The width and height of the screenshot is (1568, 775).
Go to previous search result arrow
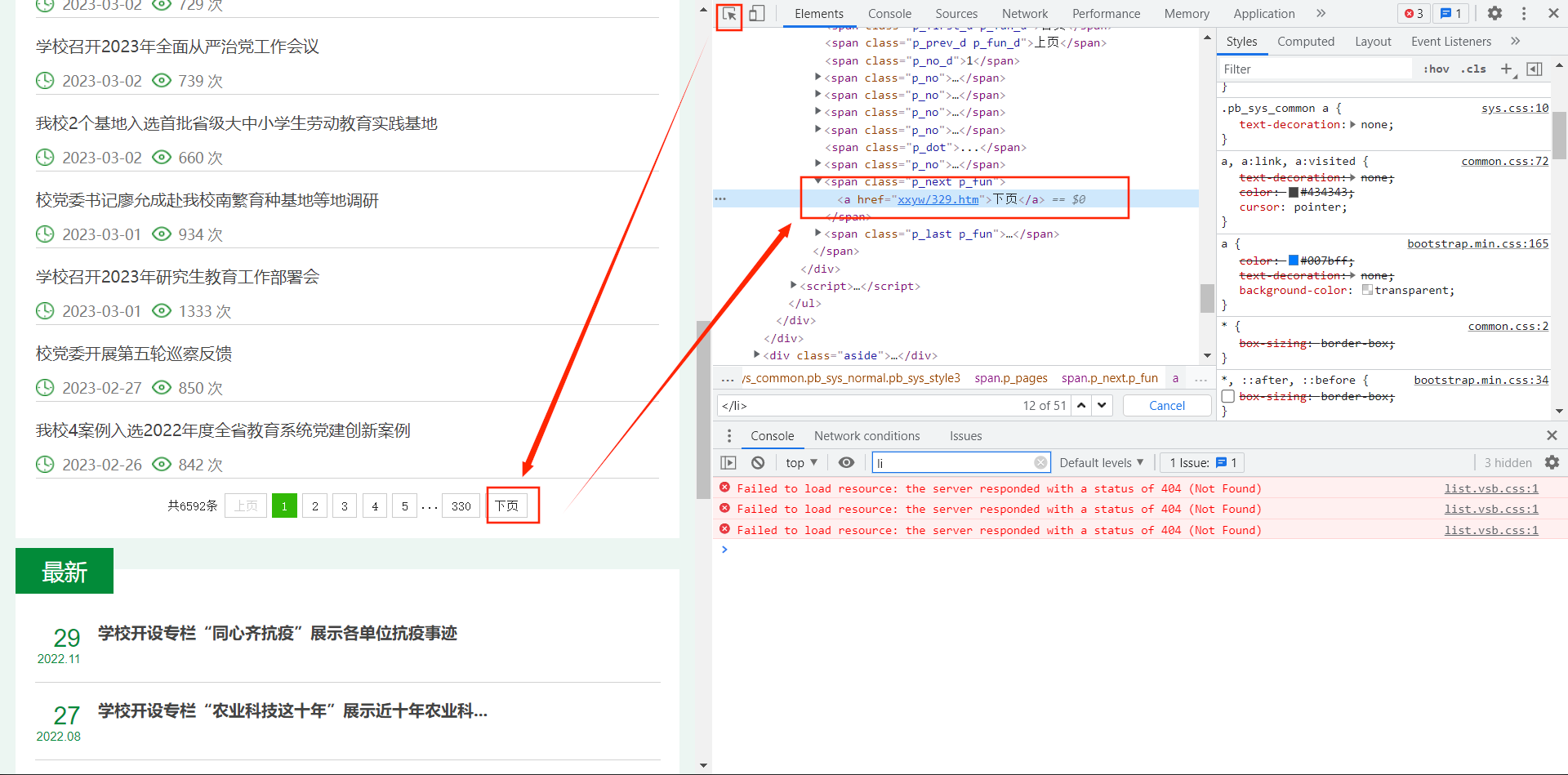[1081, 405]
